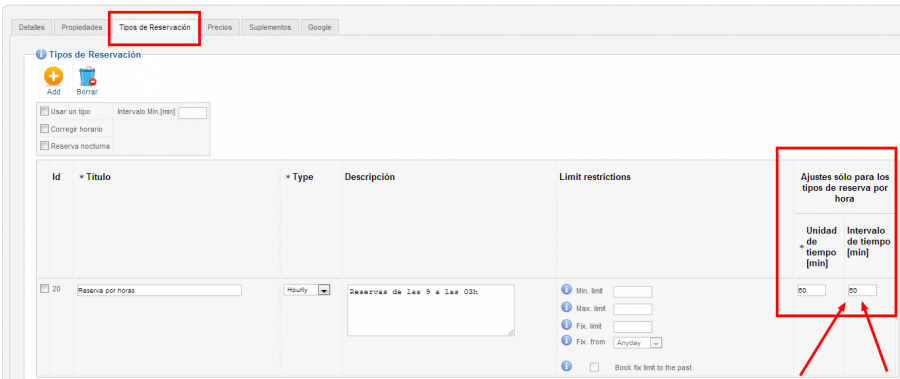Click the Intervalo de tiempo value field
Viewport: 900px width, 379px height.
[862, 291]
